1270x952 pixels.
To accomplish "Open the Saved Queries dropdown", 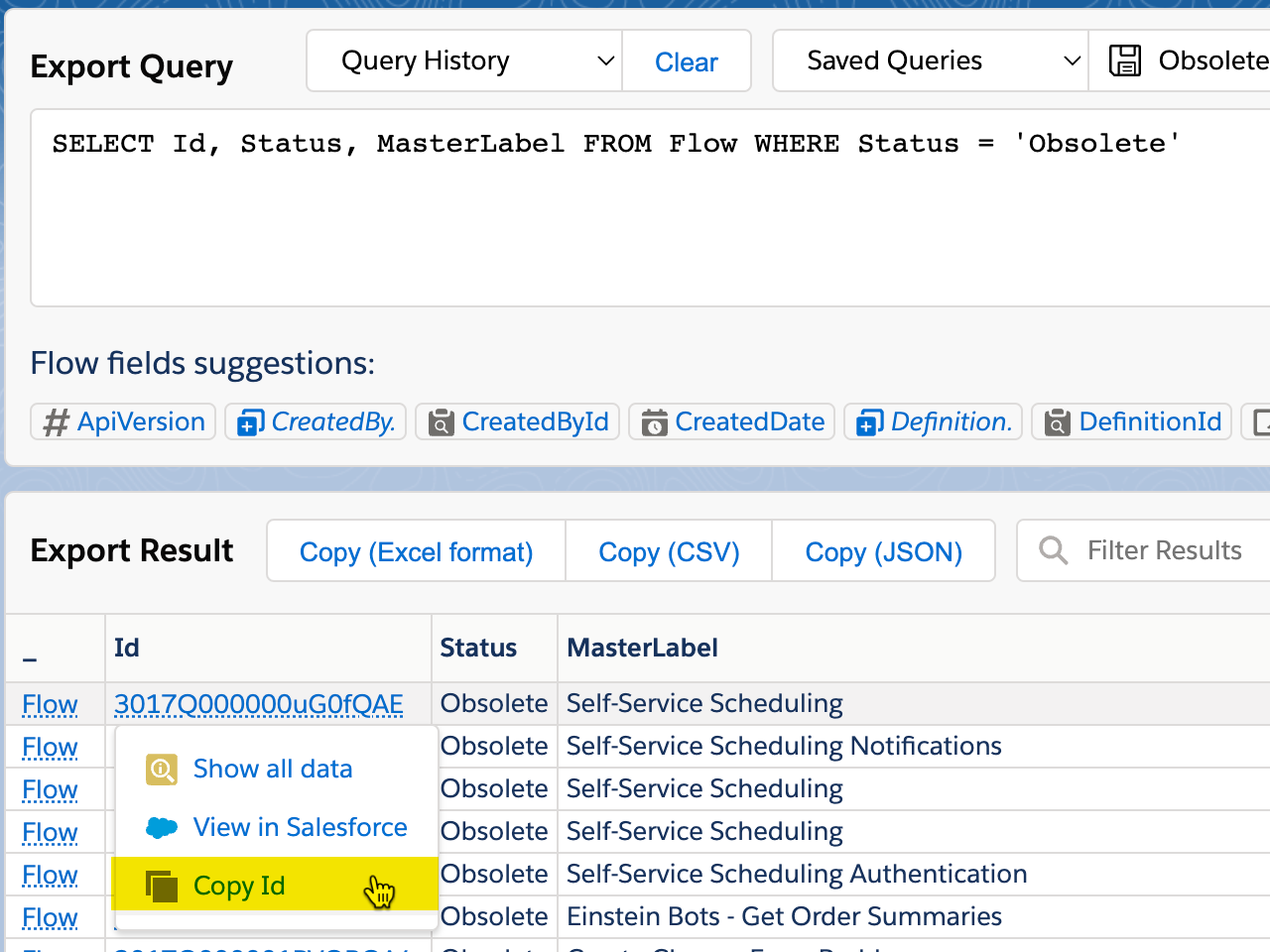I will (931, 60).
